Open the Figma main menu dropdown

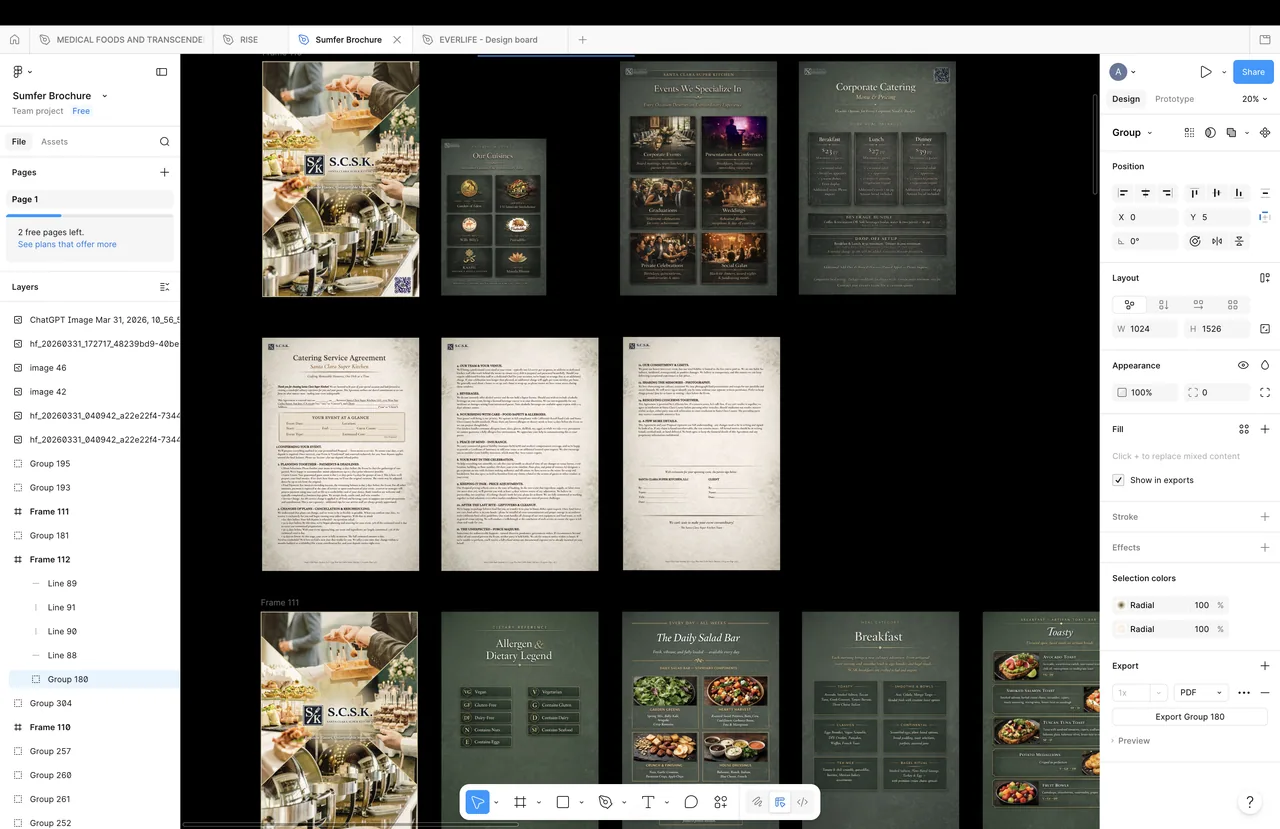click(22, 72)
